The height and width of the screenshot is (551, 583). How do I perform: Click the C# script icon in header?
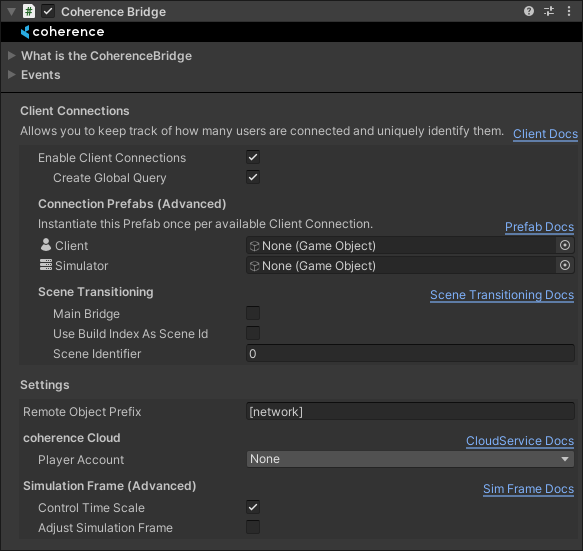click(29, 11)
